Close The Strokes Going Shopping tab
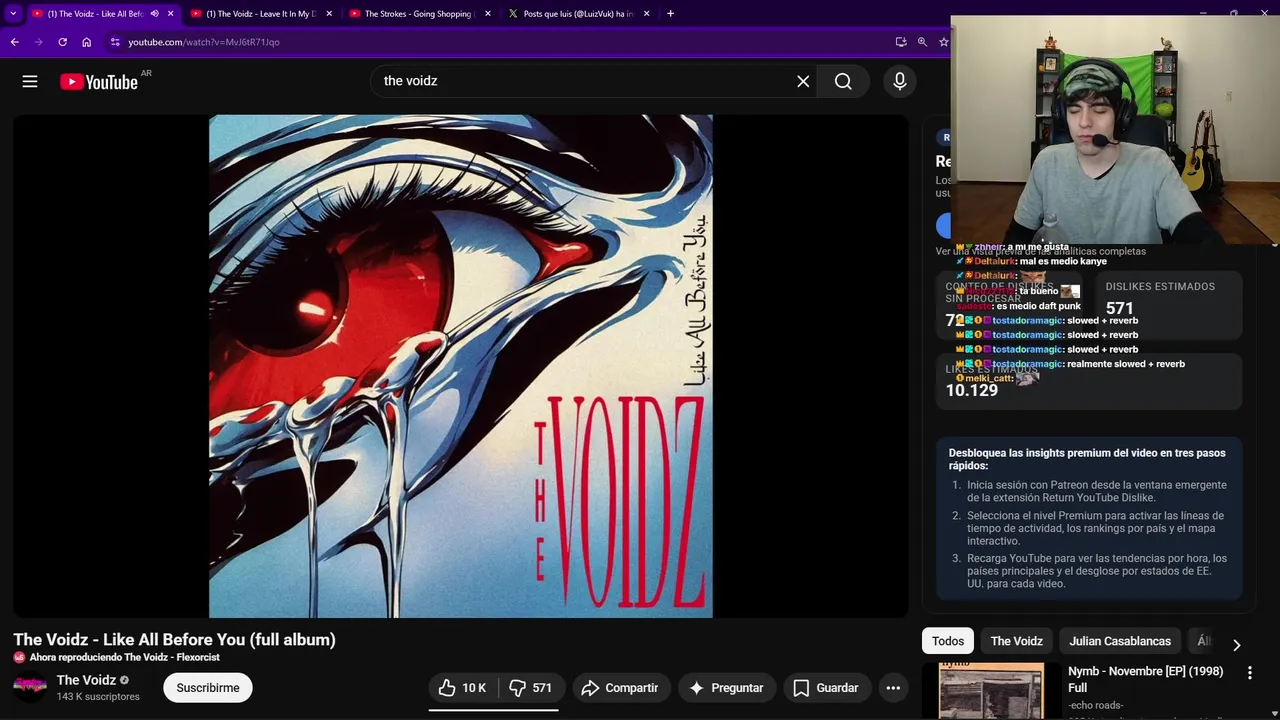 click(x=488, y=13)
